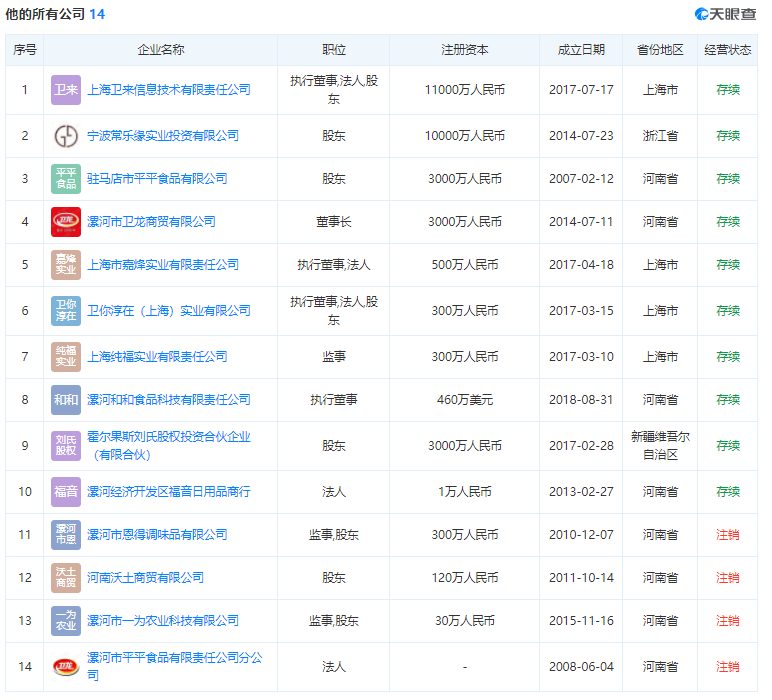Click the date 2015-11-16

pos(581,621)
